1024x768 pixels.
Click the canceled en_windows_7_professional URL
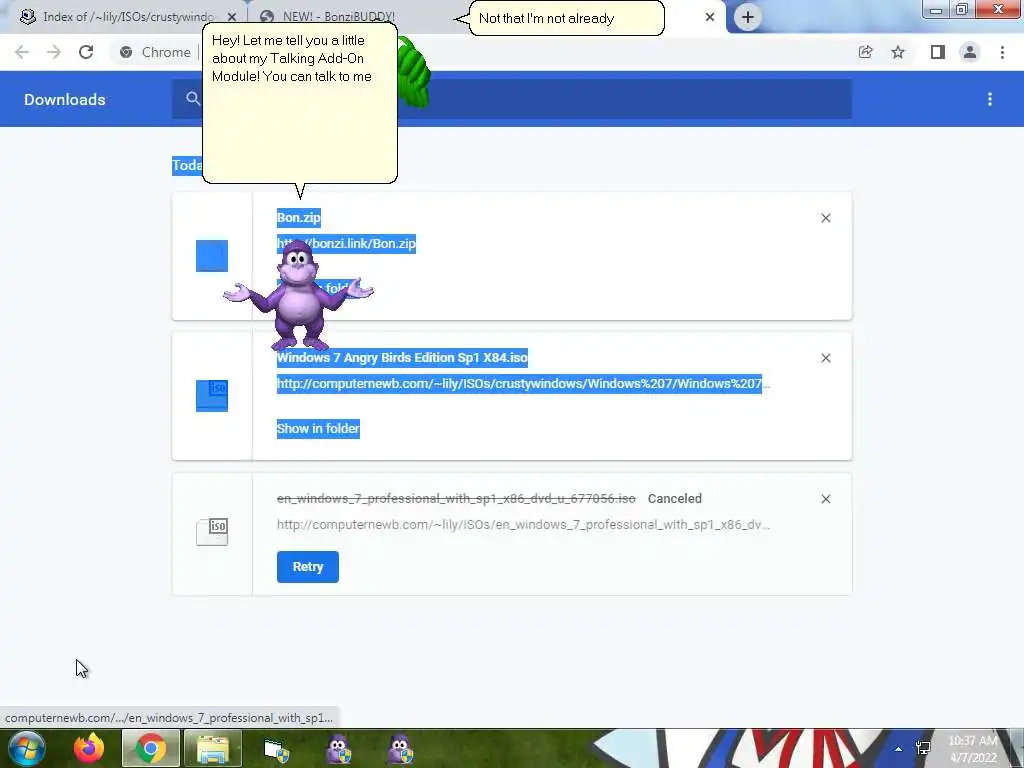(x=523, y=524)
